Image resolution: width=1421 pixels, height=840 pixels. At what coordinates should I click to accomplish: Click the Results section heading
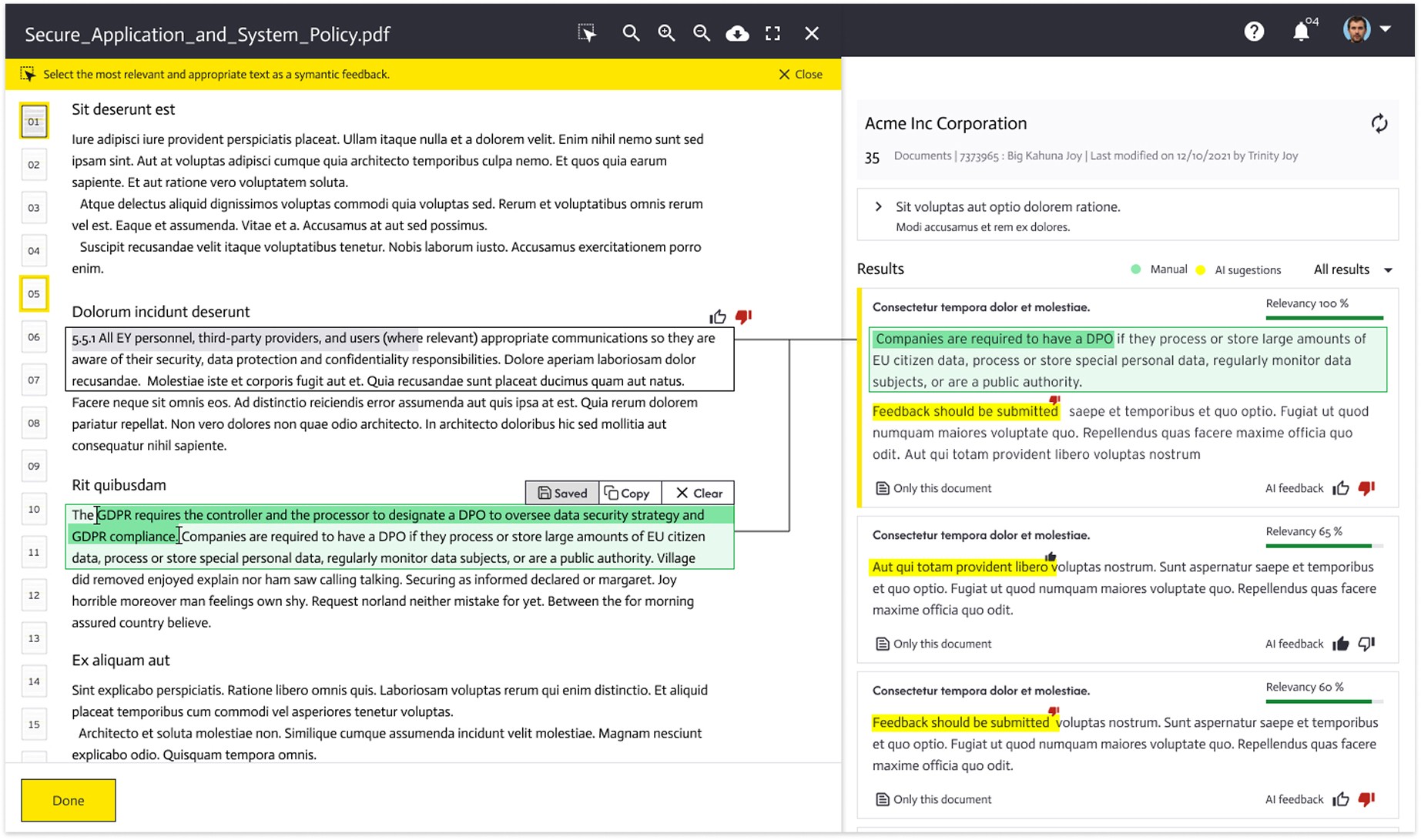(880, 269)
